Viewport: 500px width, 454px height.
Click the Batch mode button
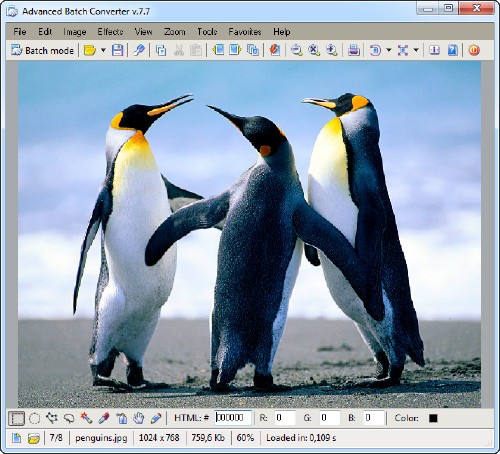(42, 50)
